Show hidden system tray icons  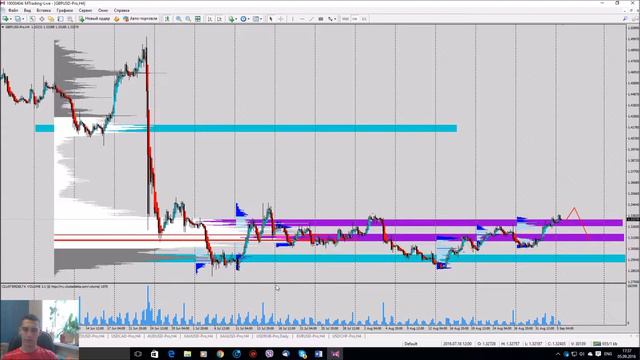point(558,354)
